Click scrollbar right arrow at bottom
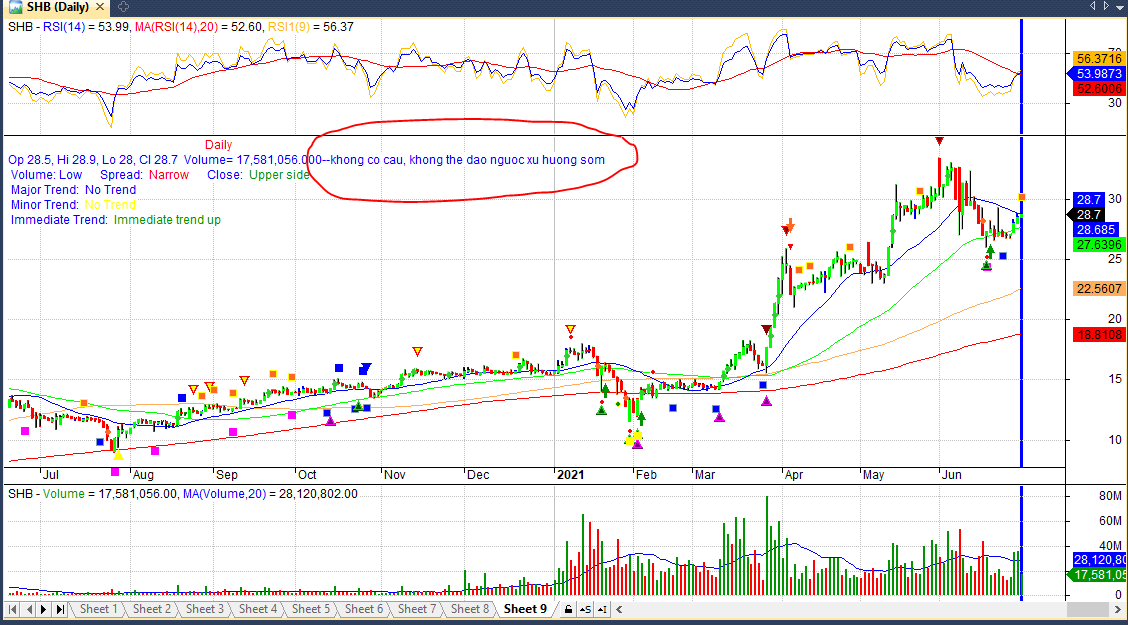 tap(1119, 609)
